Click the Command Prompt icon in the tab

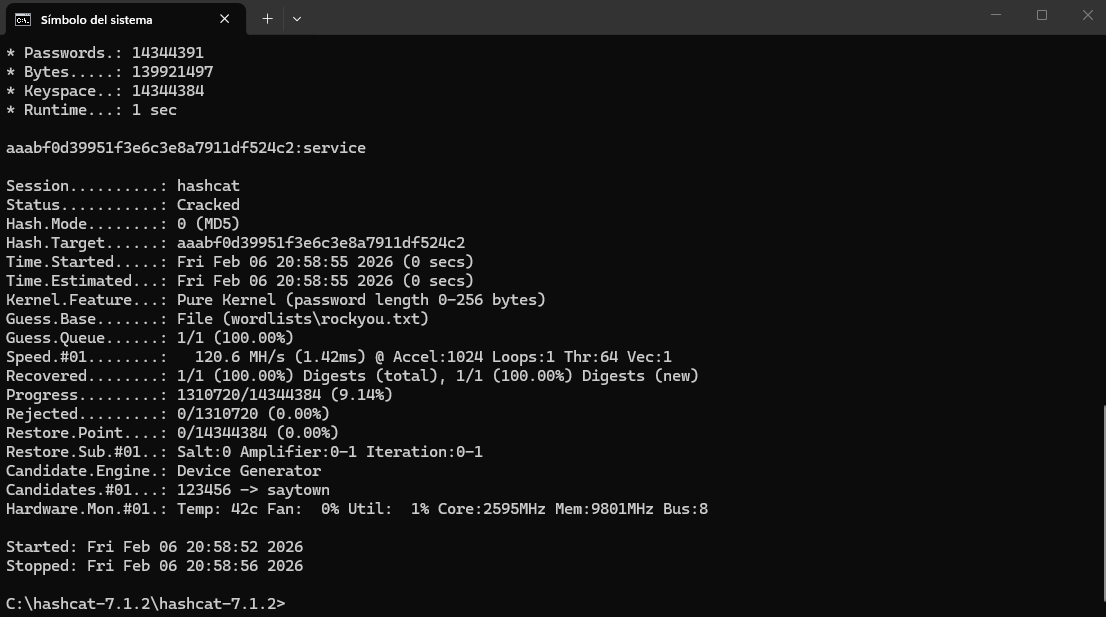[22, 18]
